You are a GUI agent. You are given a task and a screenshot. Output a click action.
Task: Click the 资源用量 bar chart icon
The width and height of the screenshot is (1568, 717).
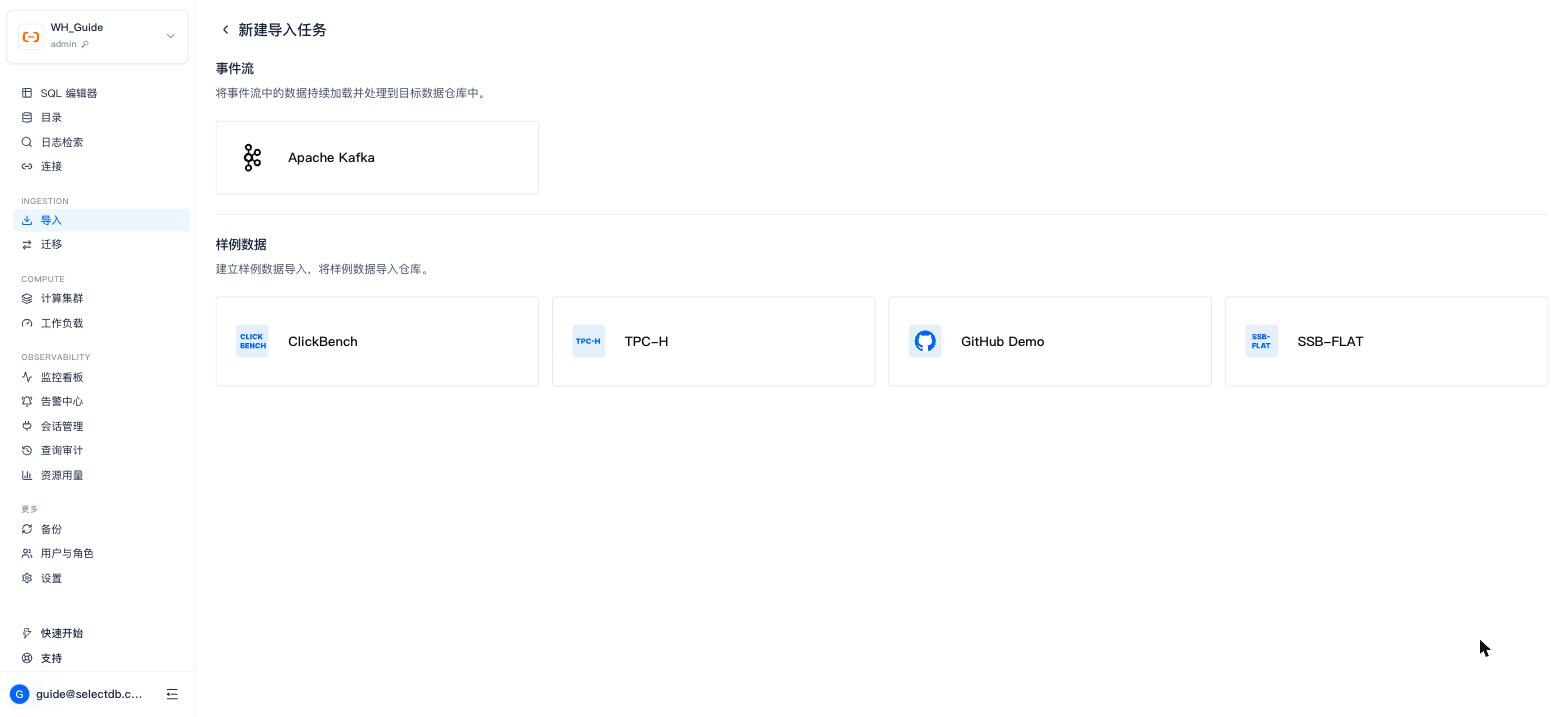click(27, 475)
